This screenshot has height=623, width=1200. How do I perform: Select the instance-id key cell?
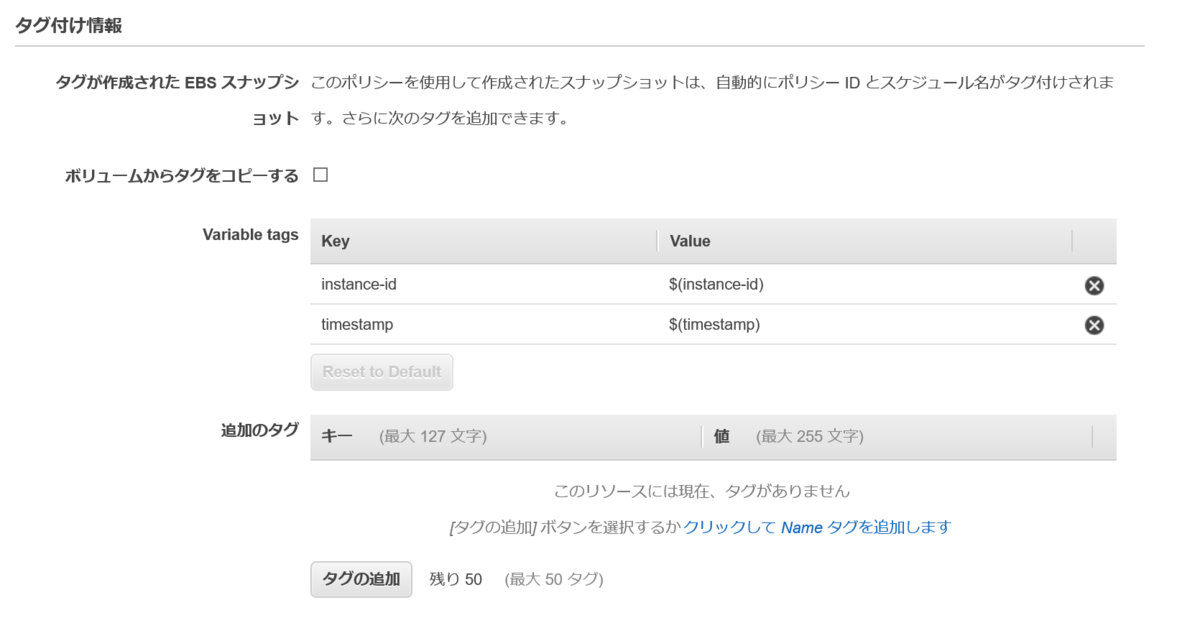[360, 285]
